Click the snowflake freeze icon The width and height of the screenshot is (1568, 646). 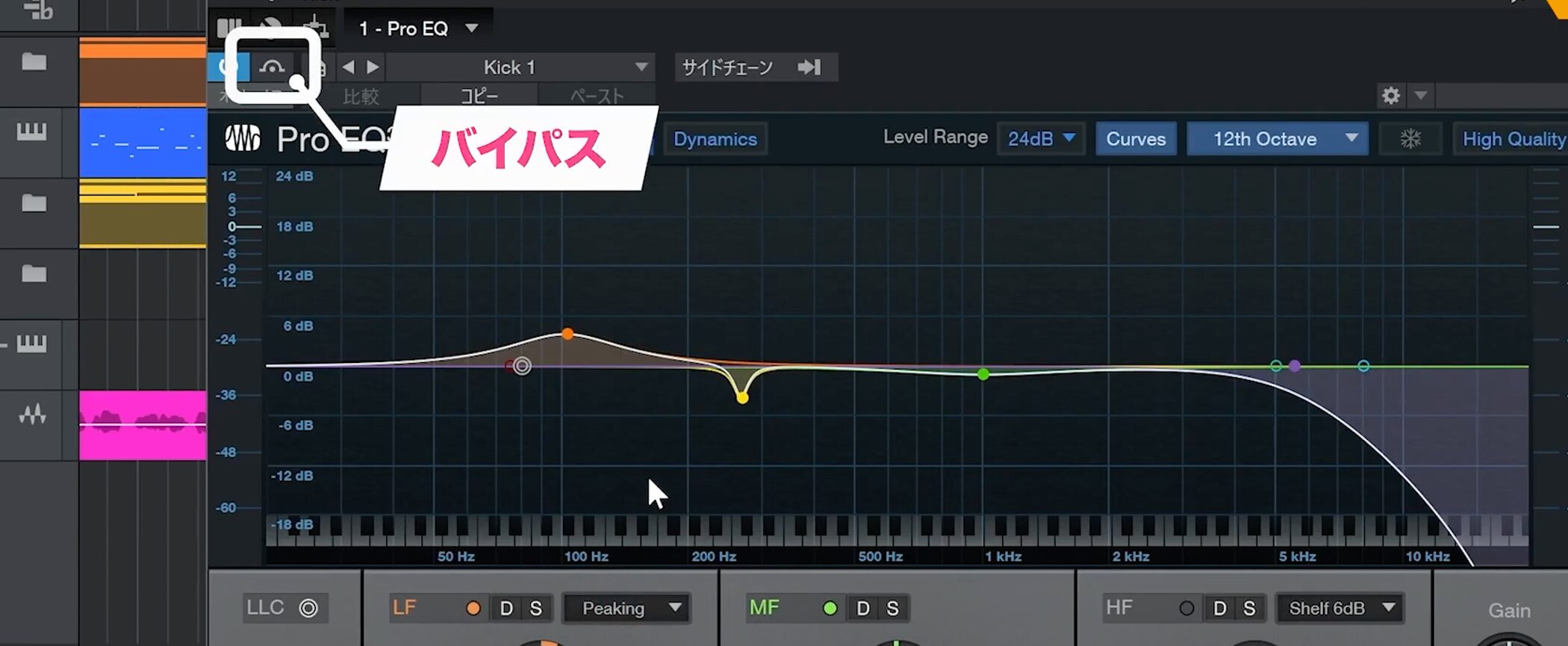tap(1410, 139)
